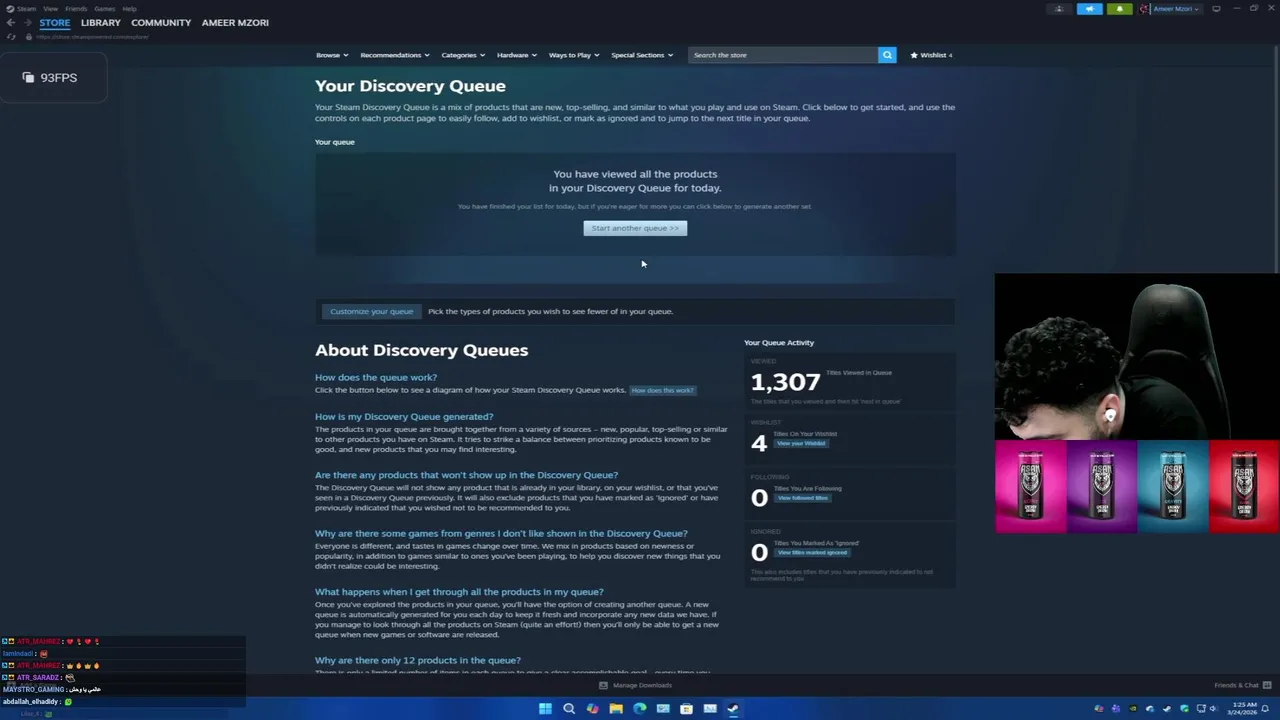Open the Wishlist star link
This screenshot has width=1280, height=720.
(x=931, y=55)
